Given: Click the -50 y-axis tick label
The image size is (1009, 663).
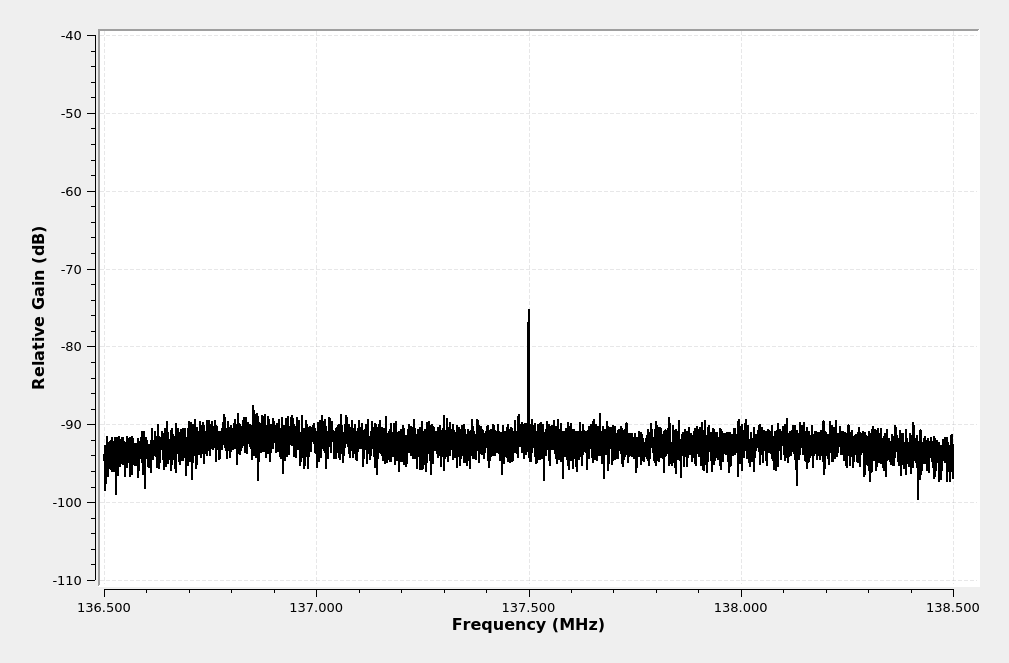Looking at the screenshot, I should tap(71, 114).
